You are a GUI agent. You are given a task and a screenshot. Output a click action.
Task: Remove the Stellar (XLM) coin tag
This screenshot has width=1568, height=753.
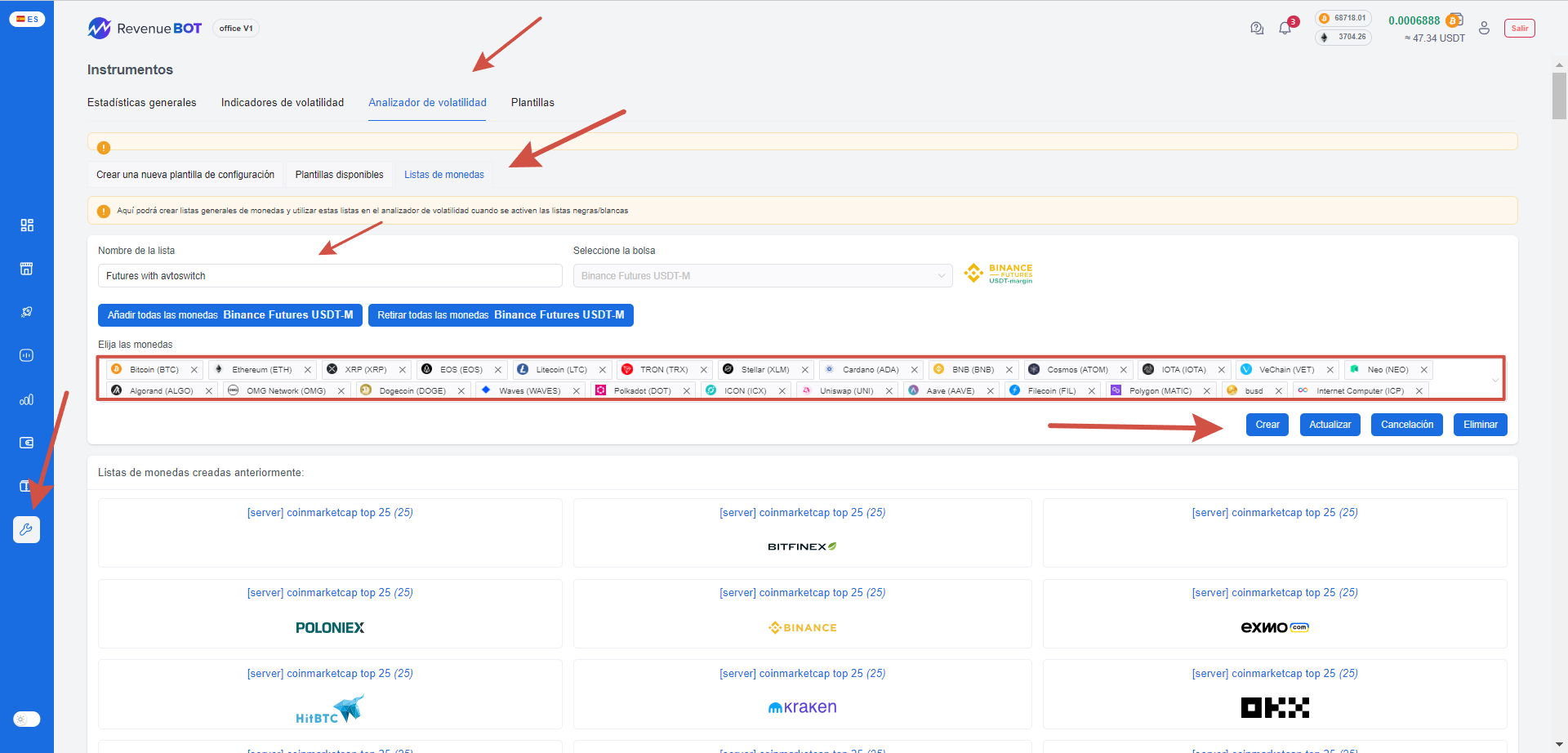[x=805, y=370]
